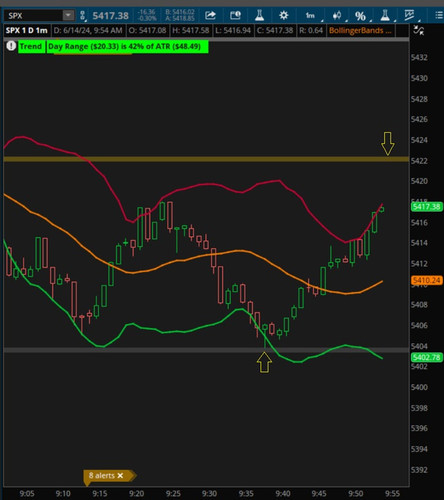Click the BollingerBands study label
The width and height of the screenshot is (444, 500).
click(360, 31)
